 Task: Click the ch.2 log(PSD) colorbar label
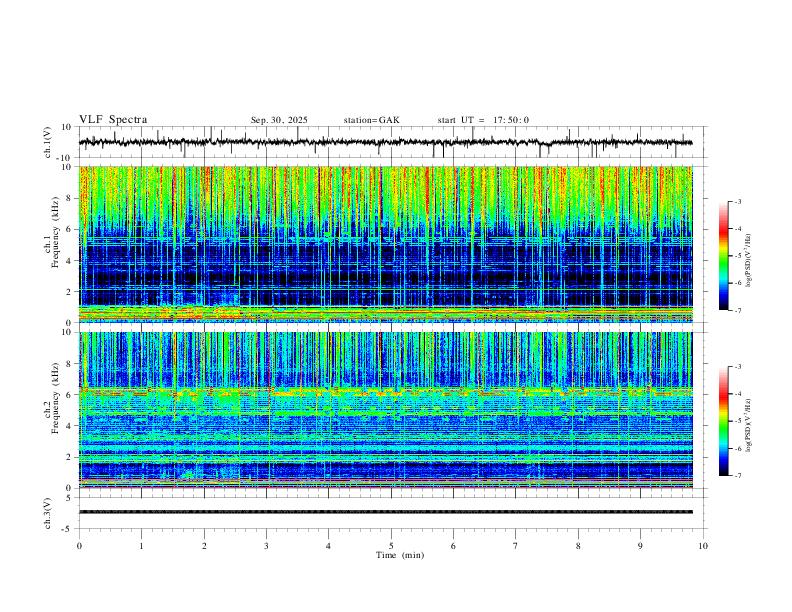click(x=748, y=426)
